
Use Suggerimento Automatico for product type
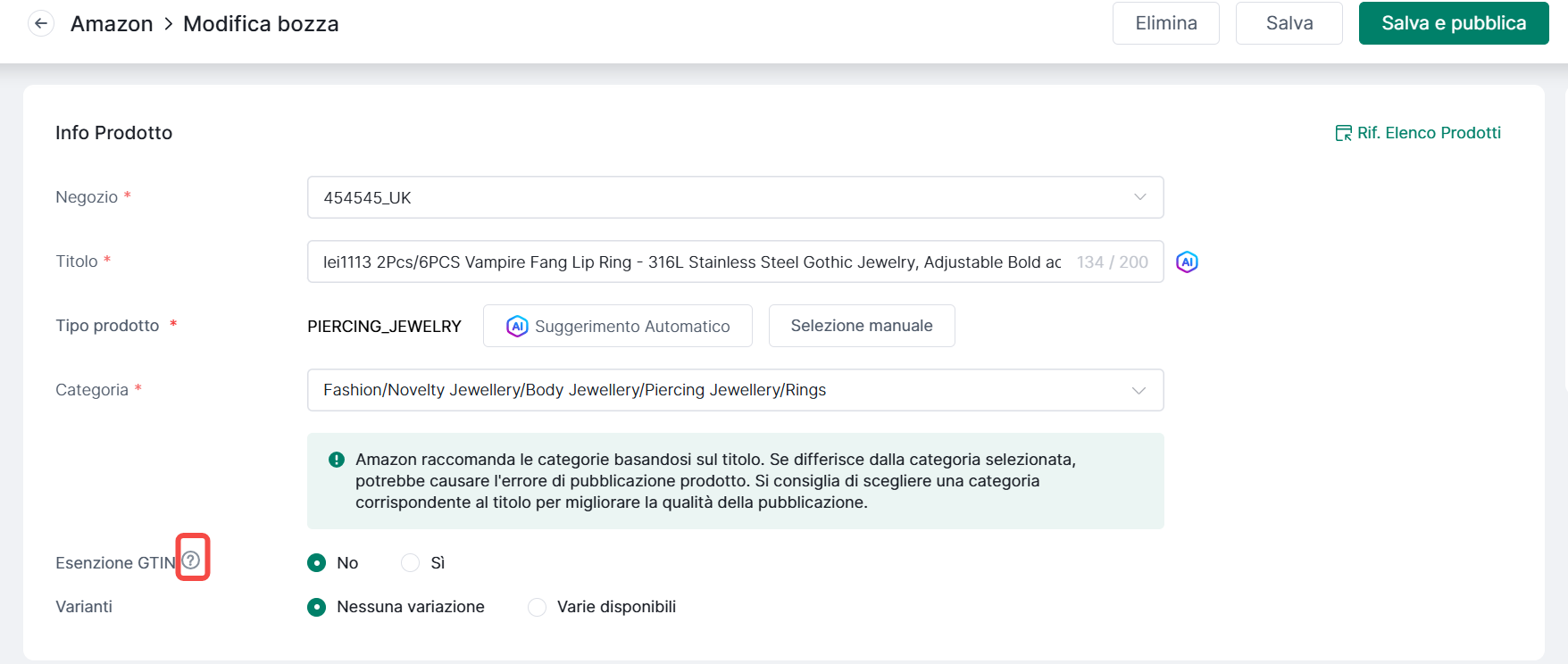pyautogui.click(x=618, y=326)
